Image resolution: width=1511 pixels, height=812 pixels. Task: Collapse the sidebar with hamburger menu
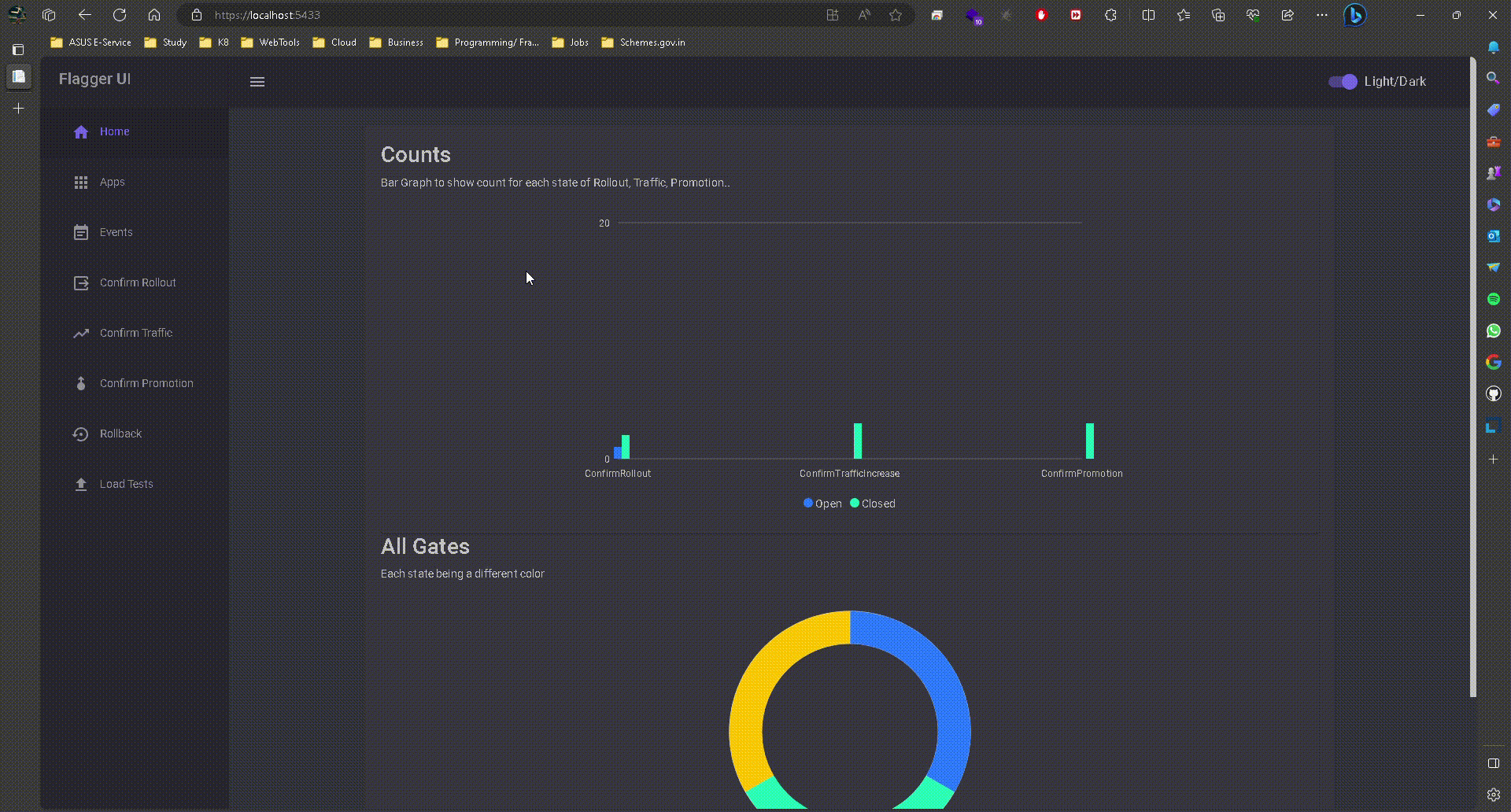[x=257, y=81]
